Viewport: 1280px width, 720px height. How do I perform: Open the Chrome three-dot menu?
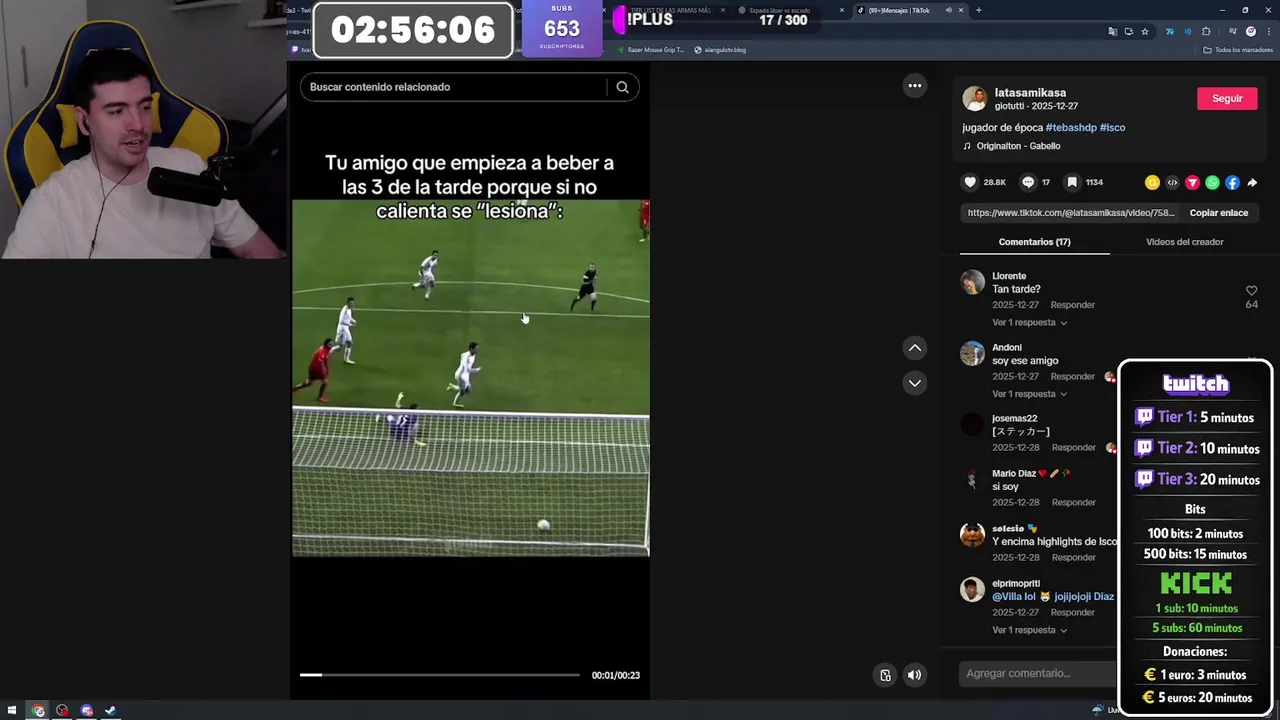1268,31
